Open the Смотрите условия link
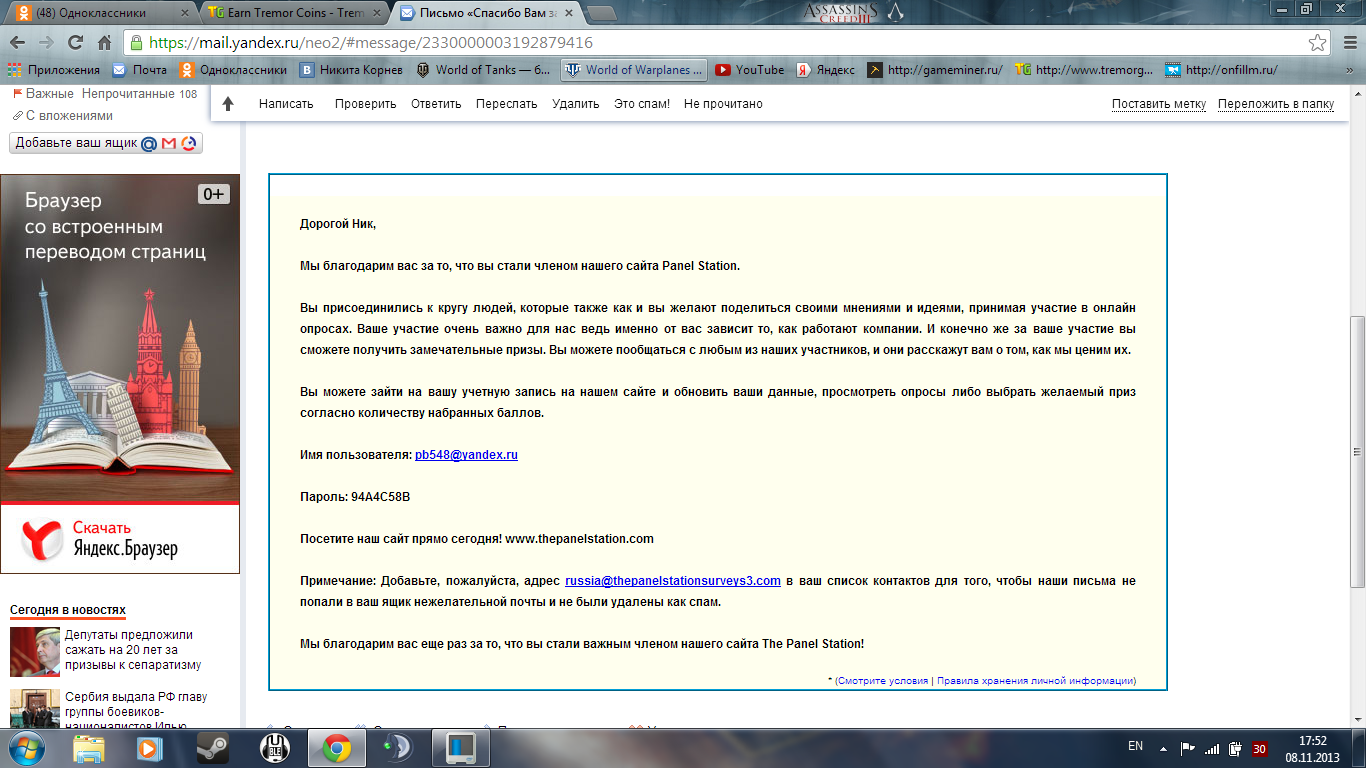 pyautogui.click(x=883, y=681)
